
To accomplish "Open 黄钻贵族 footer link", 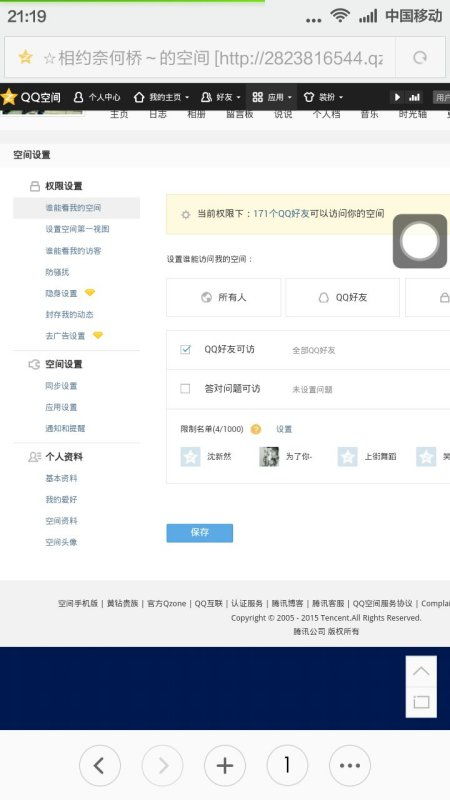I will coord(122,604).
